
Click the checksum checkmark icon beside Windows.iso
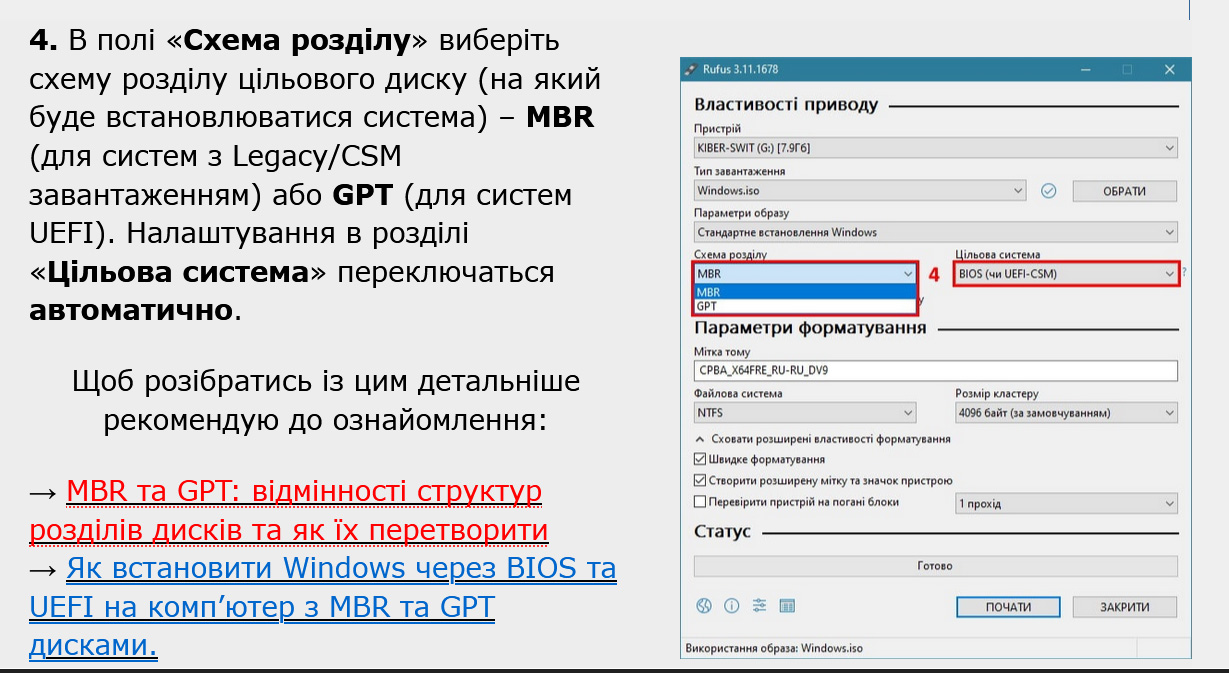[x=1049, y=191]
